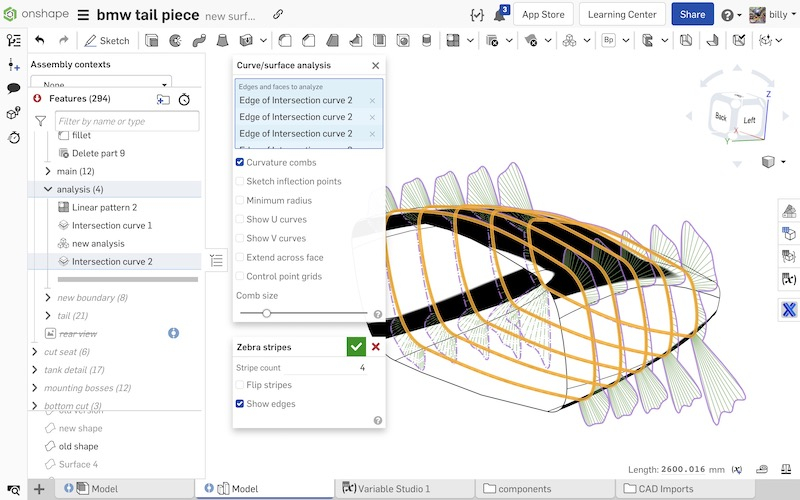800x500 pixels.
Task: Select the Revolve tool icon
Action: click(x=175, y=40)
